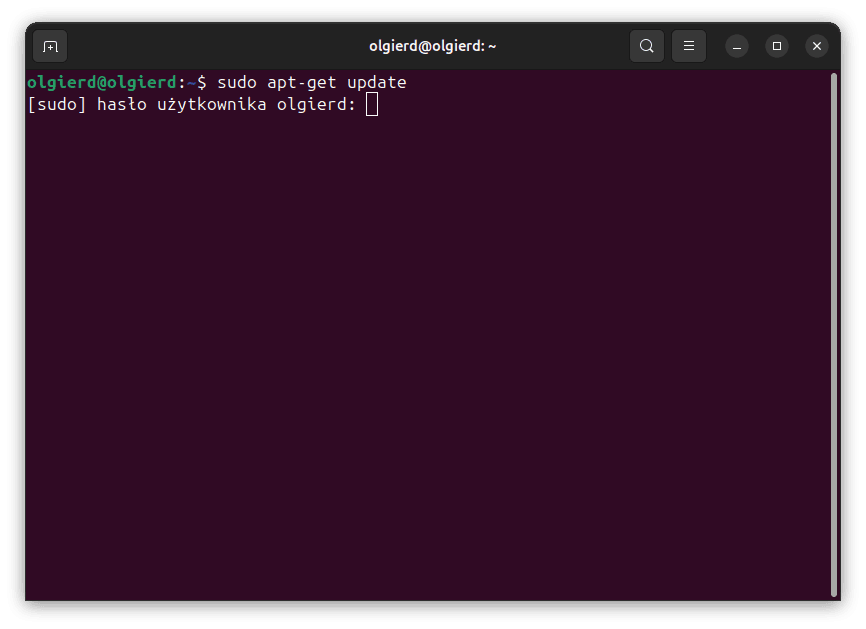Open a new terminal tab

tap(50, 46)
